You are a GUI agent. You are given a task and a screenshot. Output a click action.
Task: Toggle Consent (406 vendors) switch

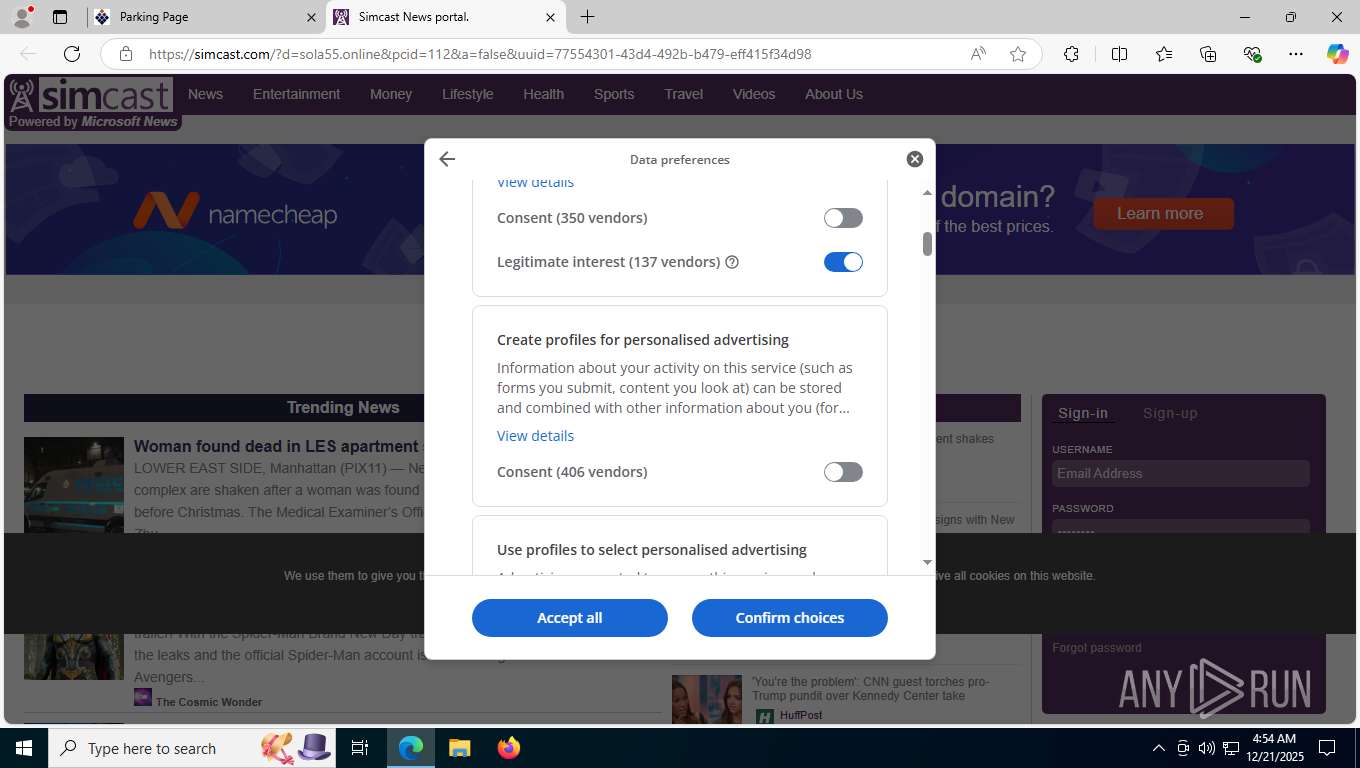pos(843,472)
